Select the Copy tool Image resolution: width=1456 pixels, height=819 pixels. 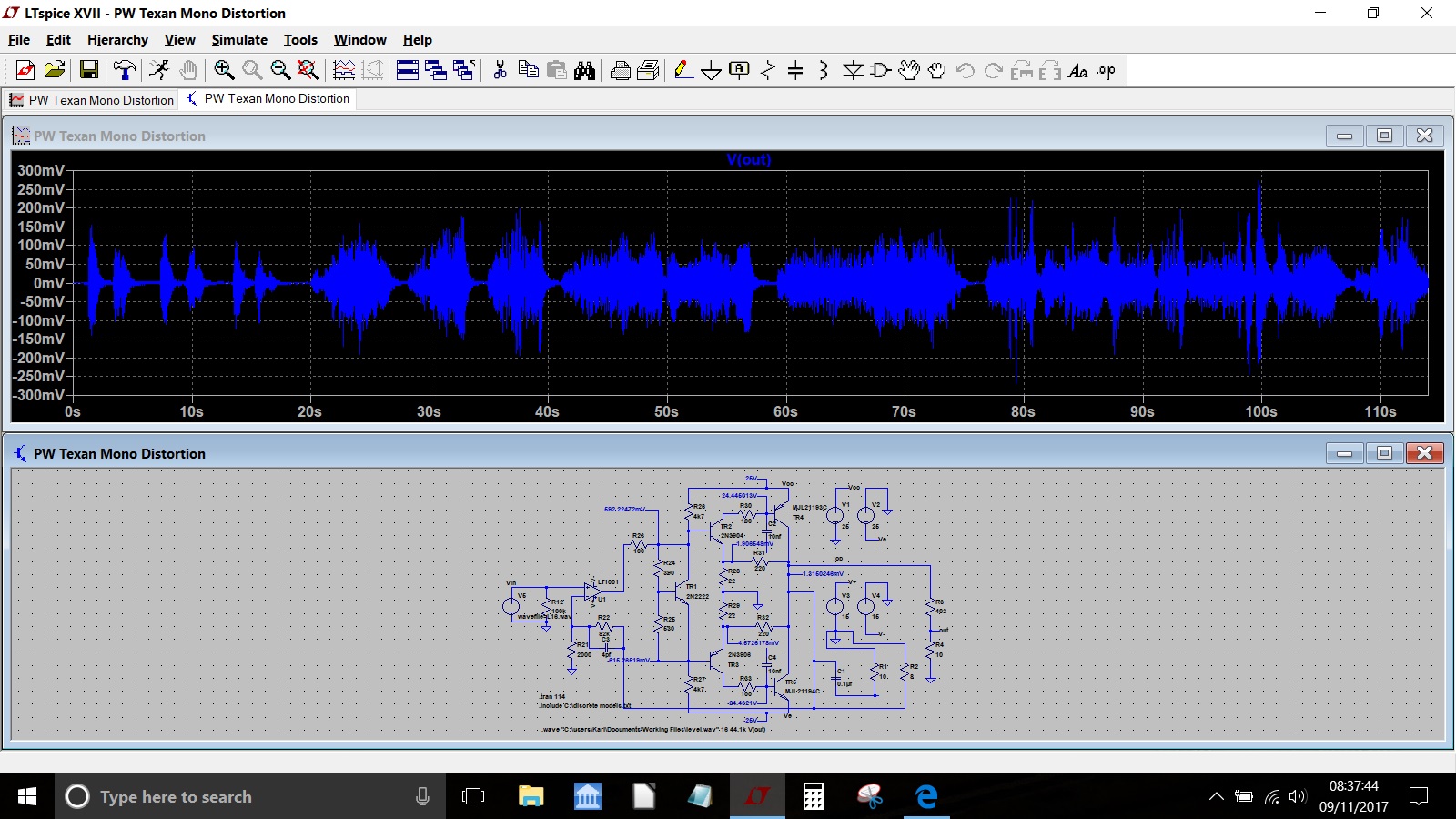pos(528,70)
